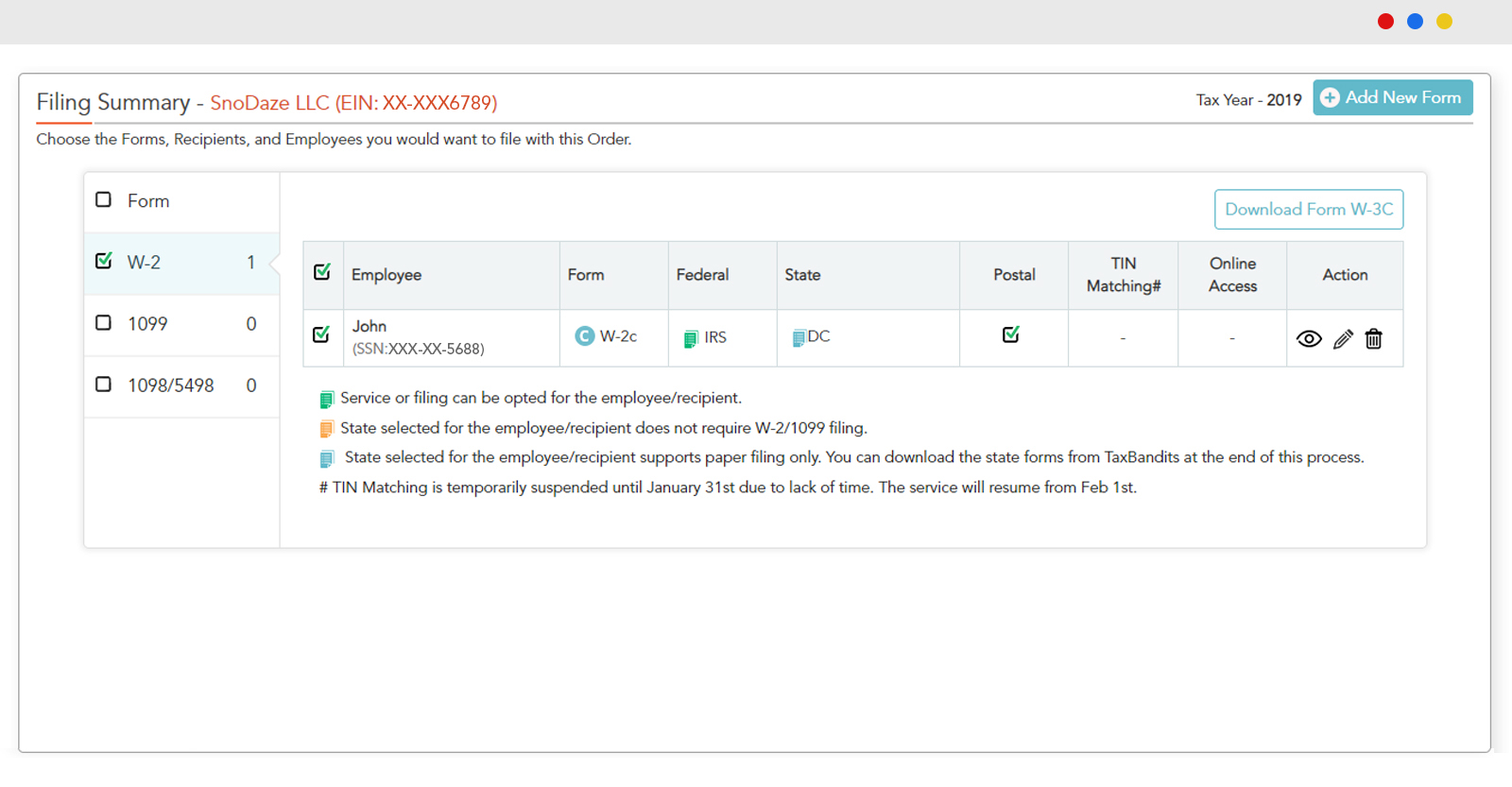Click the green IRS federal filing icon
The image size is (1512, 787).
point(691,338)
